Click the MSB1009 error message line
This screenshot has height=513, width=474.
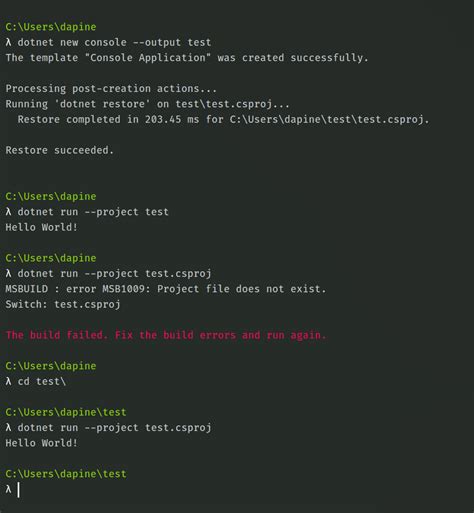point(166,289)
